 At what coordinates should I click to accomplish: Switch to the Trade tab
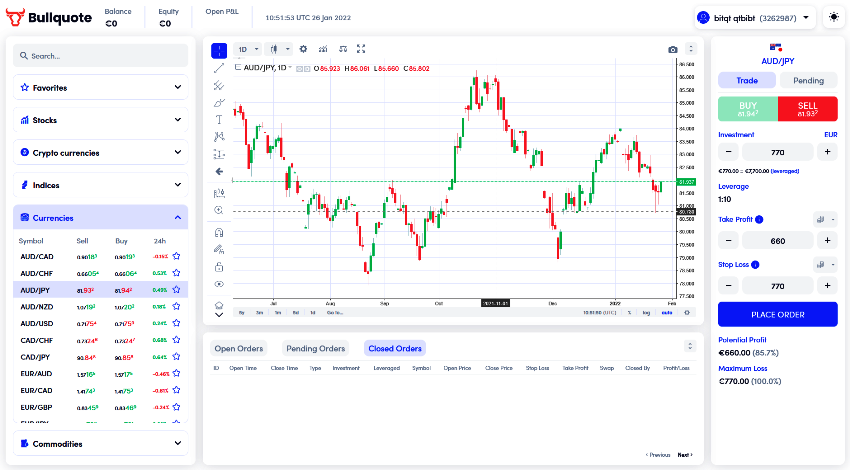point(747,81)
